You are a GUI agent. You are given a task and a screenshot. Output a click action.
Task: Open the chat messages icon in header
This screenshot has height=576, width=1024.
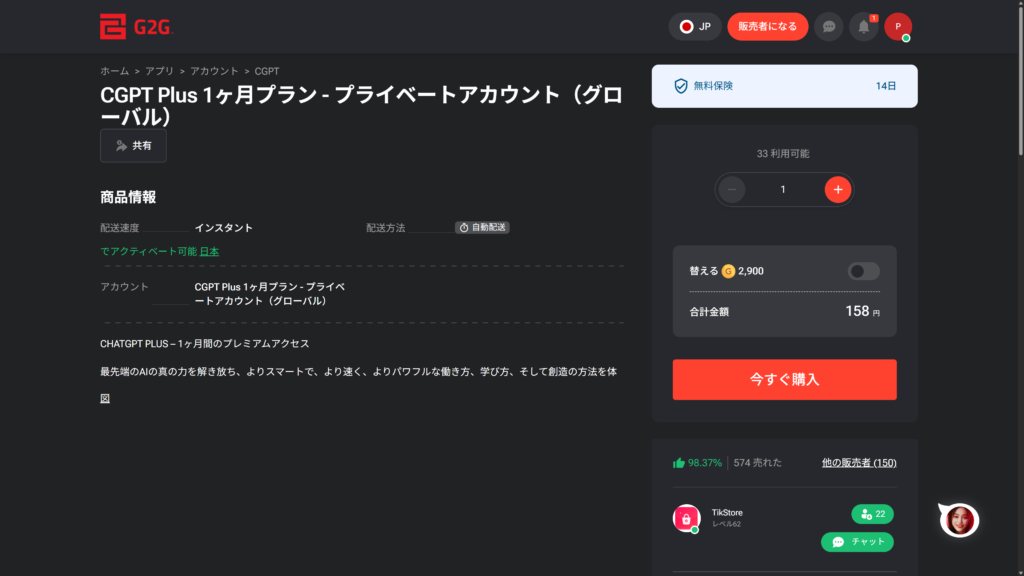pos(828,27)
